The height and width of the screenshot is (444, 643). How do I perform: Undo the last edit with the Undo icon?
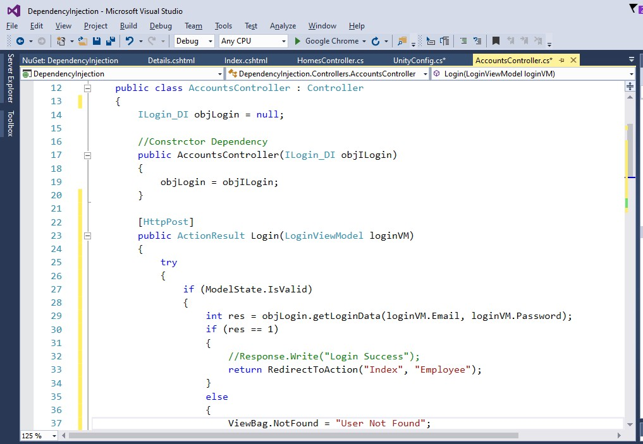[x=130, y=41]
